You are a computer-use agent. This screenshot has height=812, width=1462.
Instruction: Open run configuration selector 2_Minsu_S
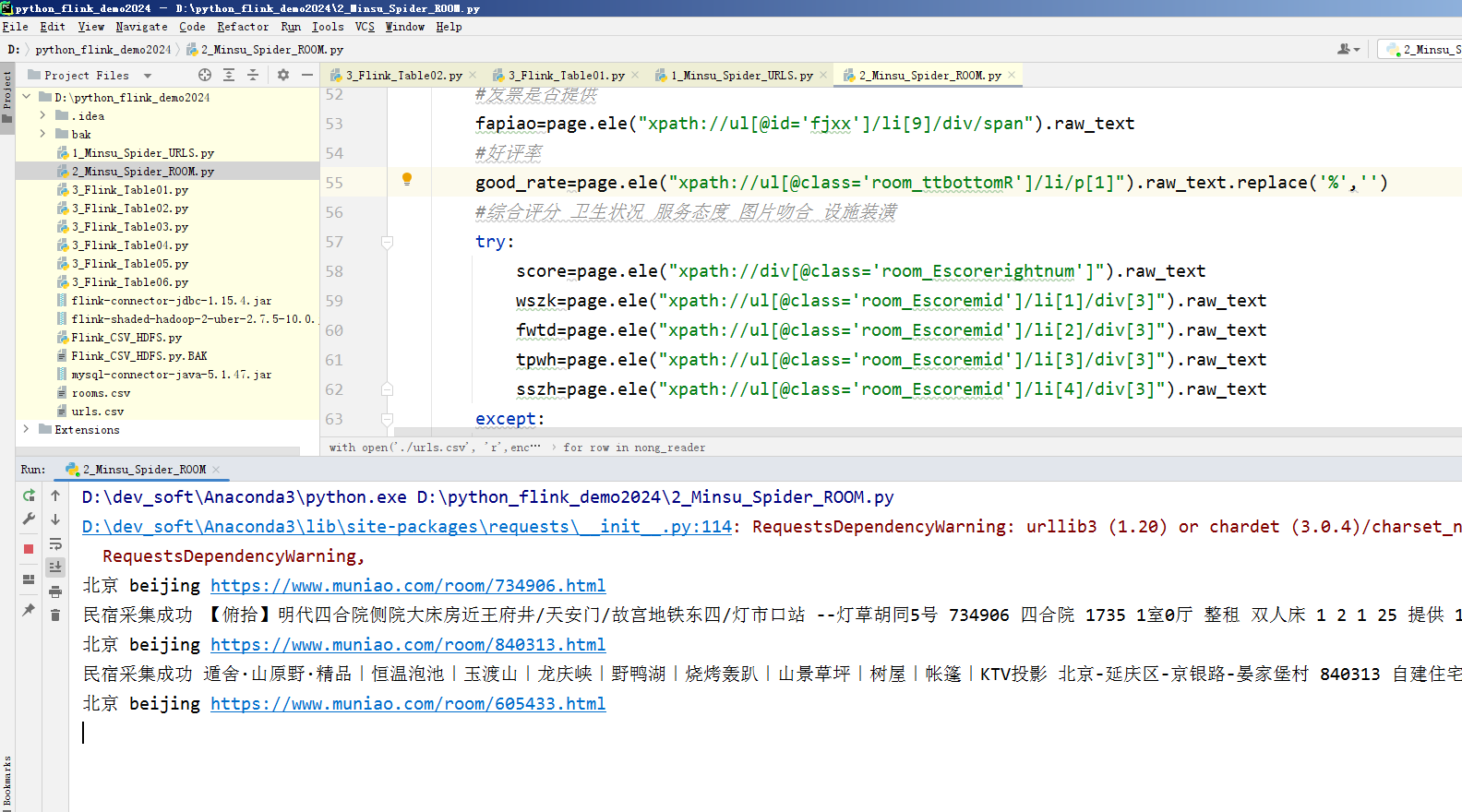1421,49
